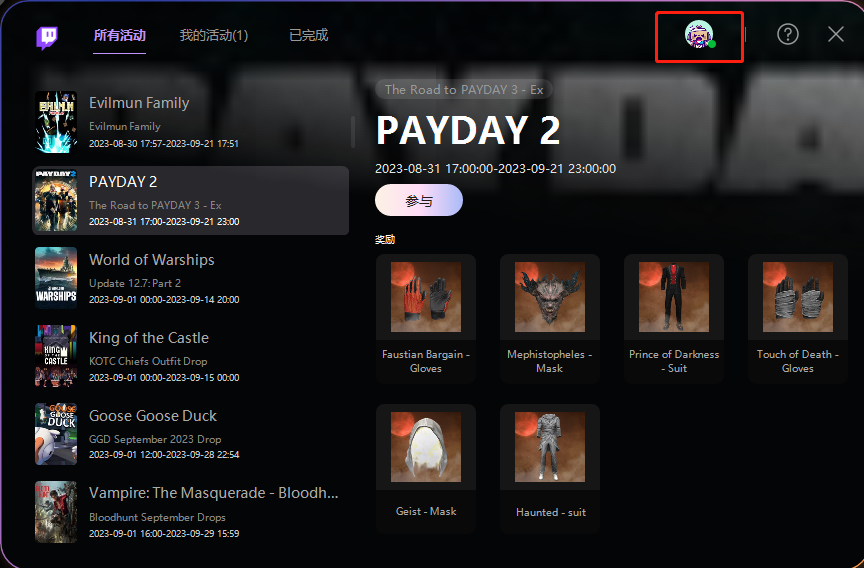
Task: Open the Goose Goose Duck thumbnail
Action: coord(56,434)
